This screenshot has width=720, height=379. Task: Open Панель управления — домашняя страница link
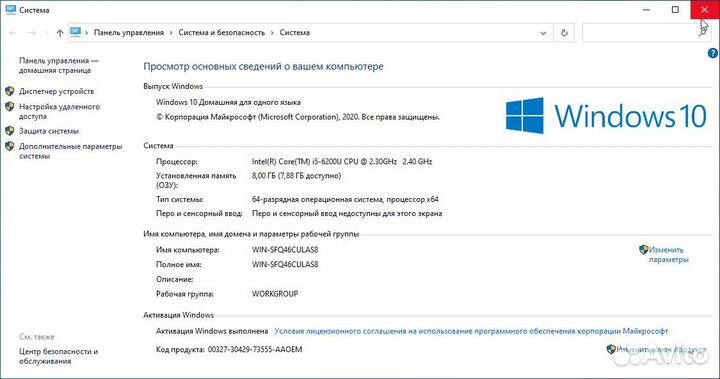(x=59, y=65)
